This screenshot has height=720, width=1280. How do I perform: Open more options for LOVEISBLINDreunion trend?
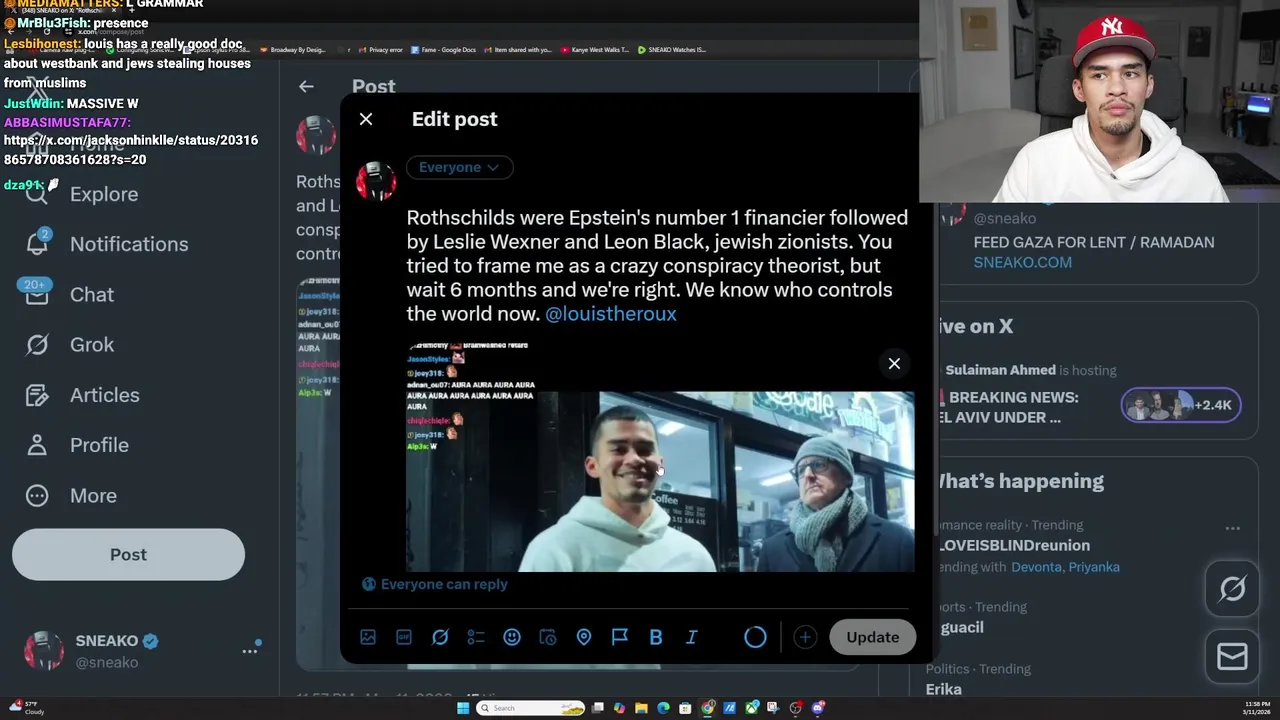click(x=1232, y=528)
